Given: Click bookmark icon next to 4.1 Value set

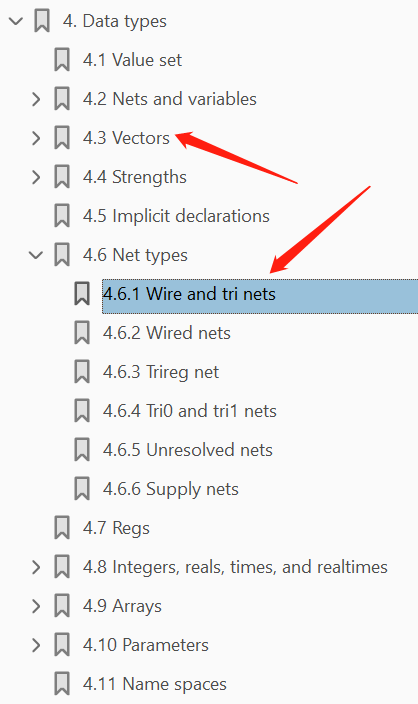Looking at the screenshot, I should point(62,60).
